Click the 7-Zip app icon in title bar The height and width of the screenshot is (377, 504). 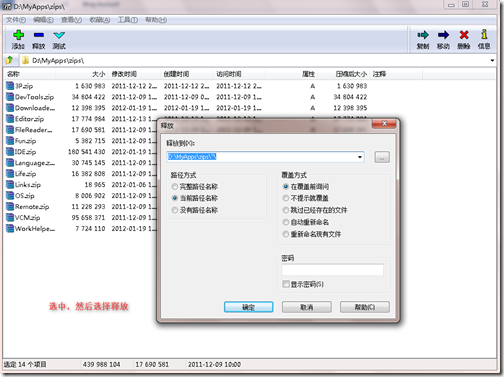pyautogui.click(x=7, y=6)
